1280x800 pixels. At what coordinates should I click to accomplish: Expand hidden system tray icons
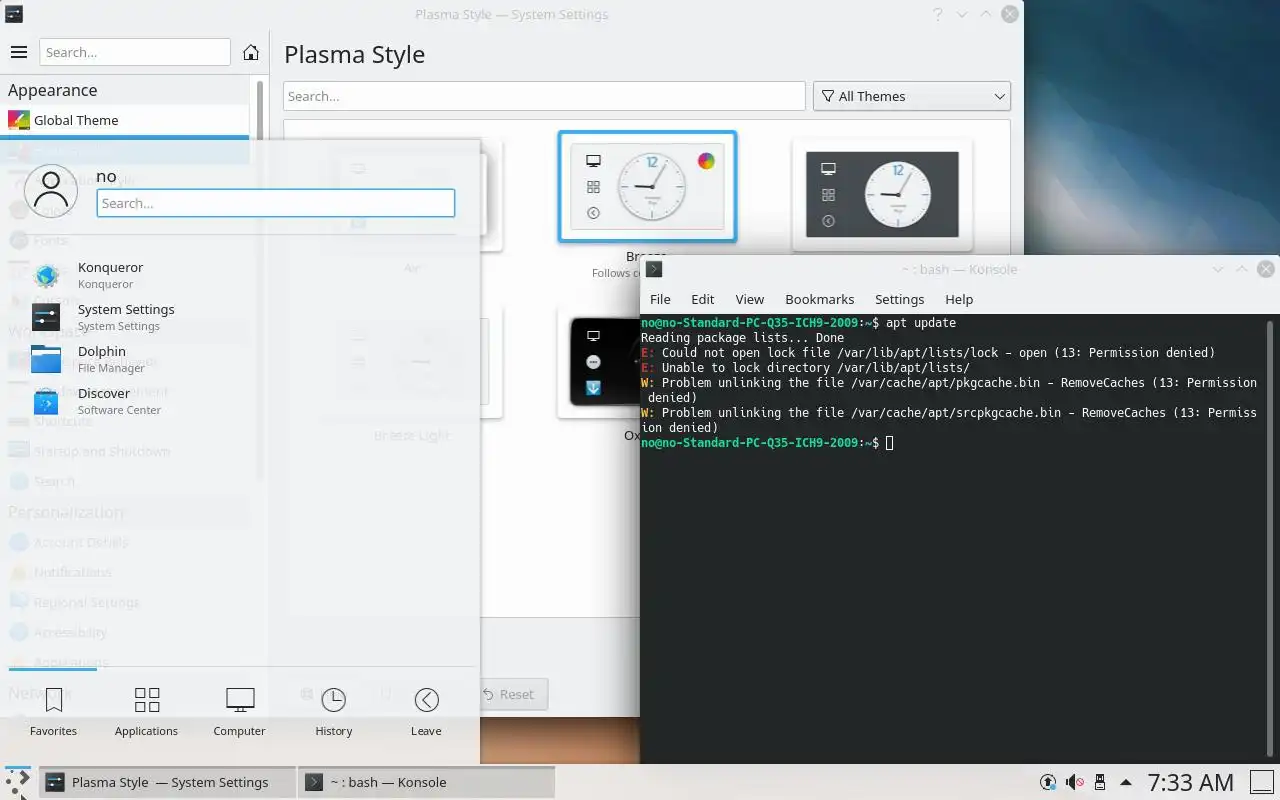(x=1126, y=782)
